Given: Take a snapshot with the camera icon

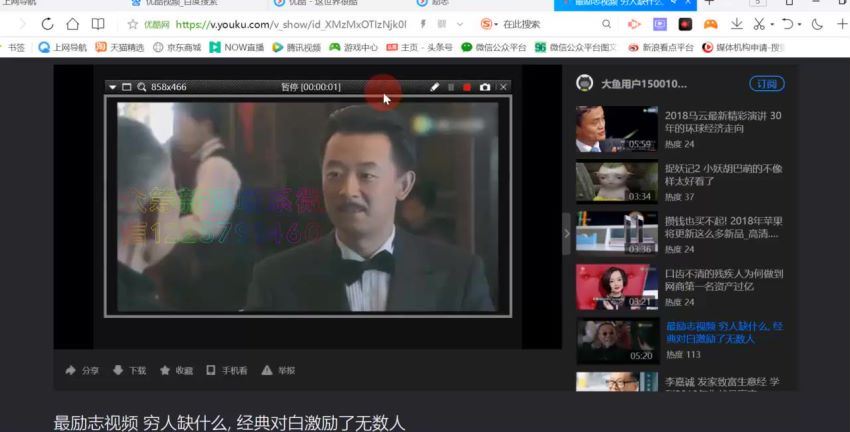Looking at the screenshot, I should [485, 87].
